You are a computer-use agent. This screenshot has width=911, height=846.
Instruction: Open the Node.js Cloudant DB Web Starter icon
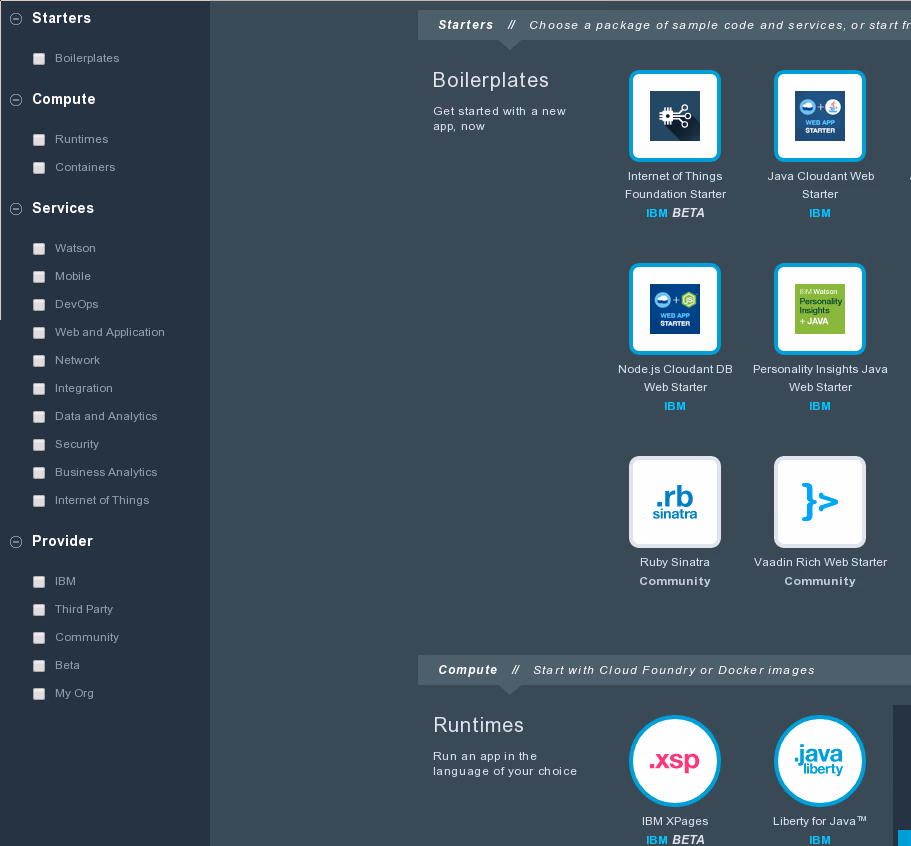click(x=675, y=309)
